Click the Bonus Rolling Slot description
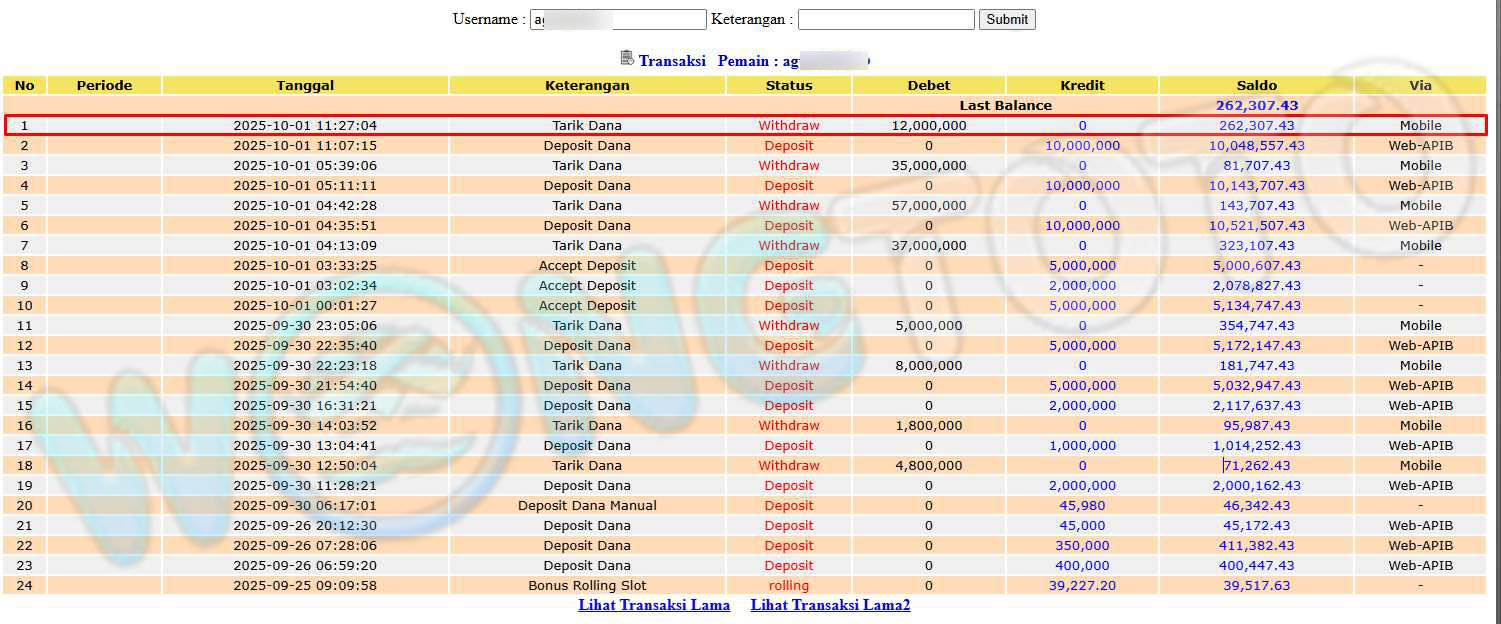Image resolution: width=1501 pixels, height=624 pixels. click(587, 585)
